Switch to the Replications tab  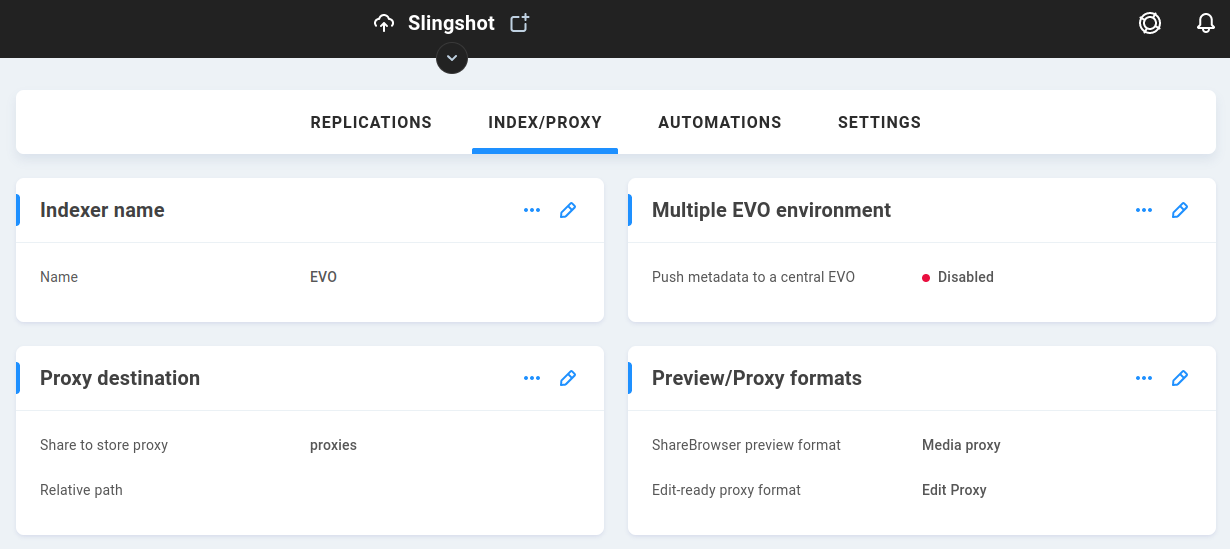coord(371,122)
